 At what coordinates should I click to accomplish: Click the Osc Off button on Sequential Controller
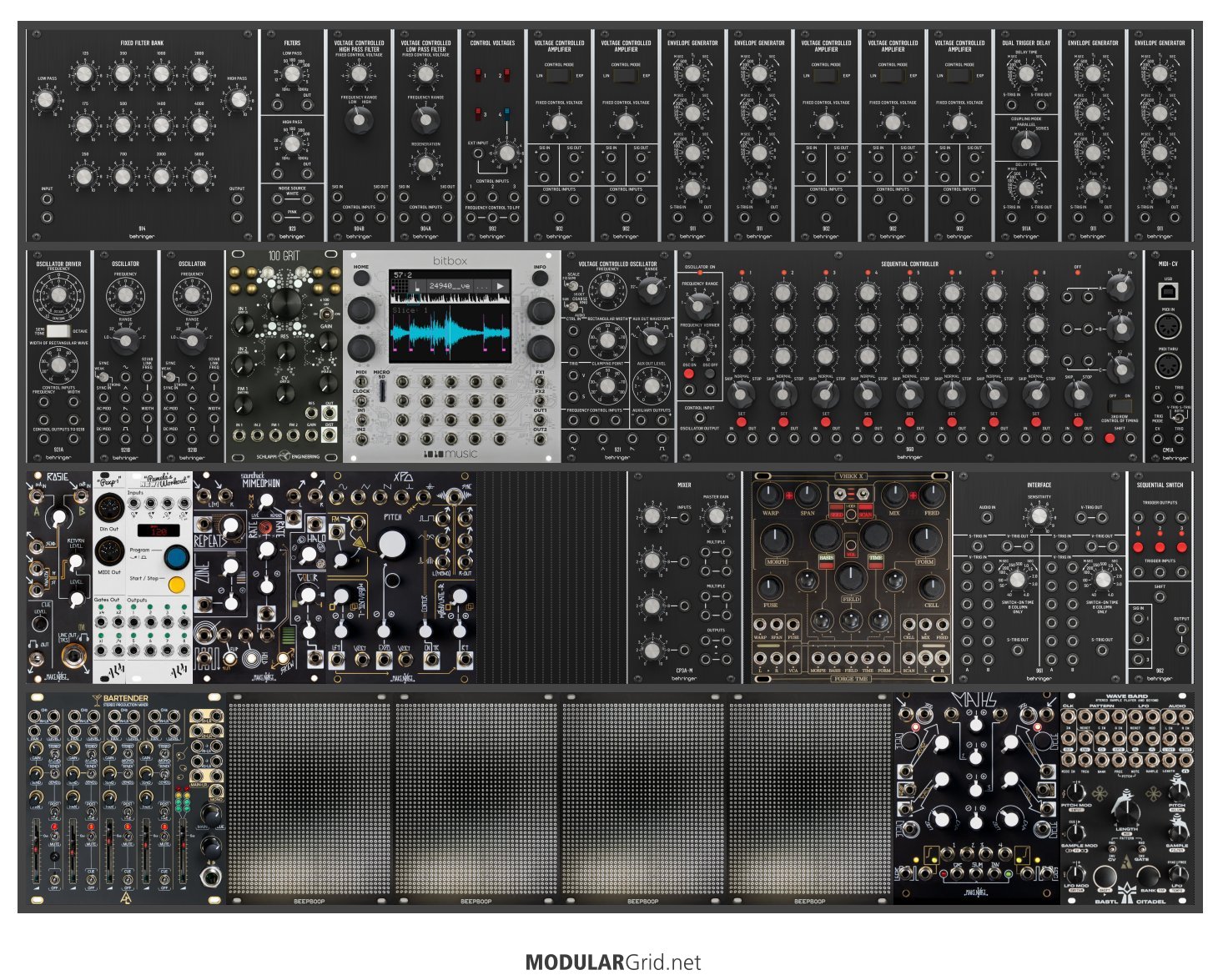click(x=710, y=374)
